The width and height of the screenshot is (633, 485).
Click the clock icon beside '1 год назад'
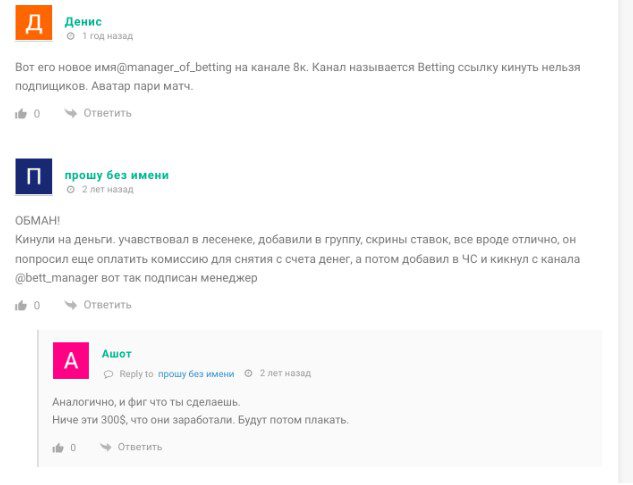70,36
